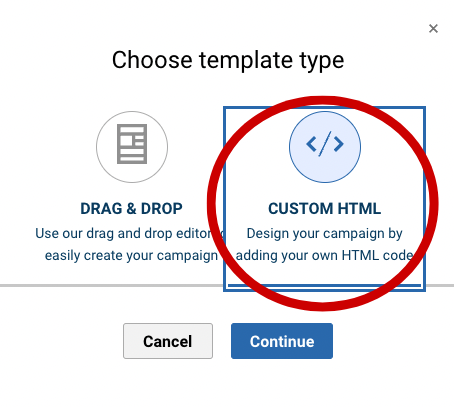Image resolution: width=454 pixels, height=407 pixels.
Task: Close the template type dialog
Action: click(x=433, y=28)
